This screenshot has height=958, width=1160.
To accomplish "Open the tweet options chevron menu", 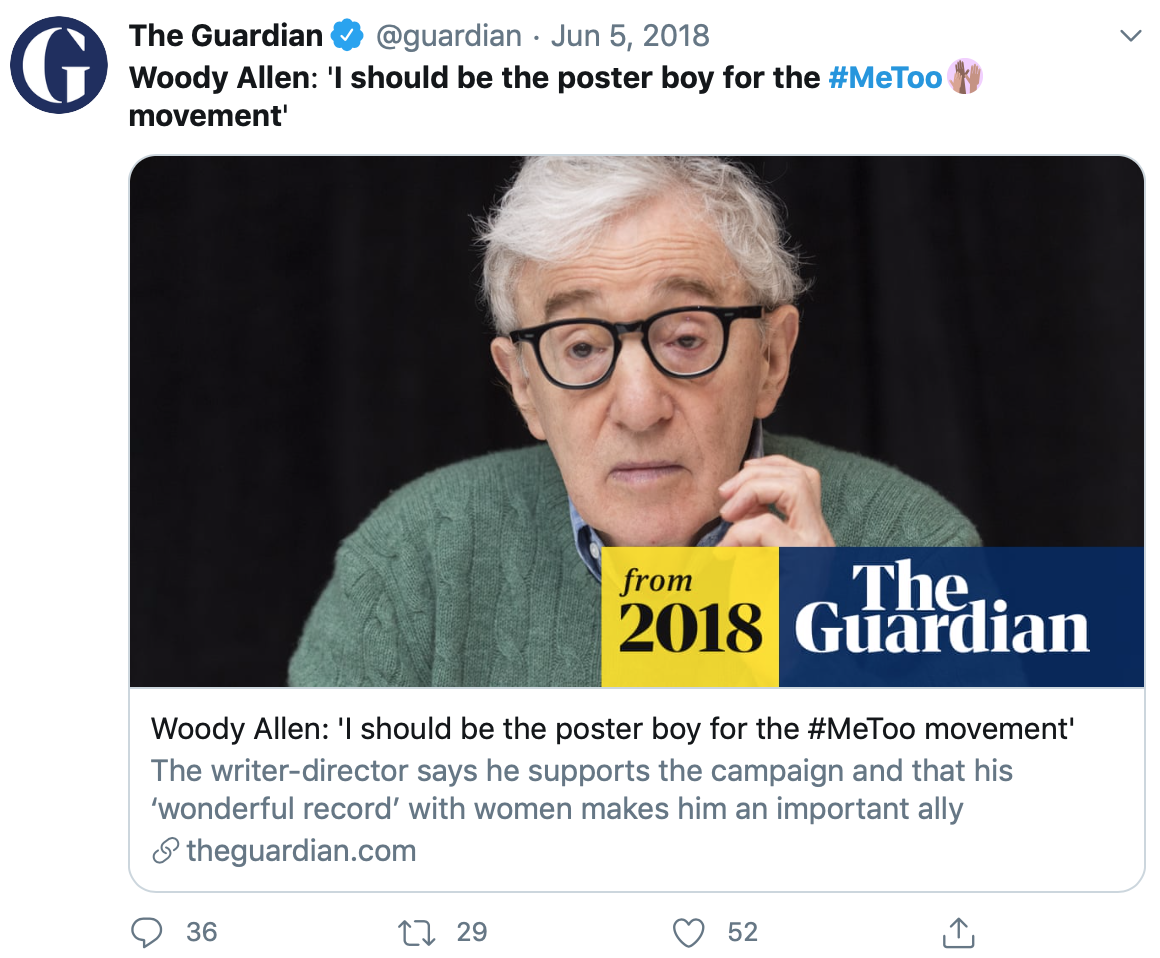I will click(x=1130, y=36).
